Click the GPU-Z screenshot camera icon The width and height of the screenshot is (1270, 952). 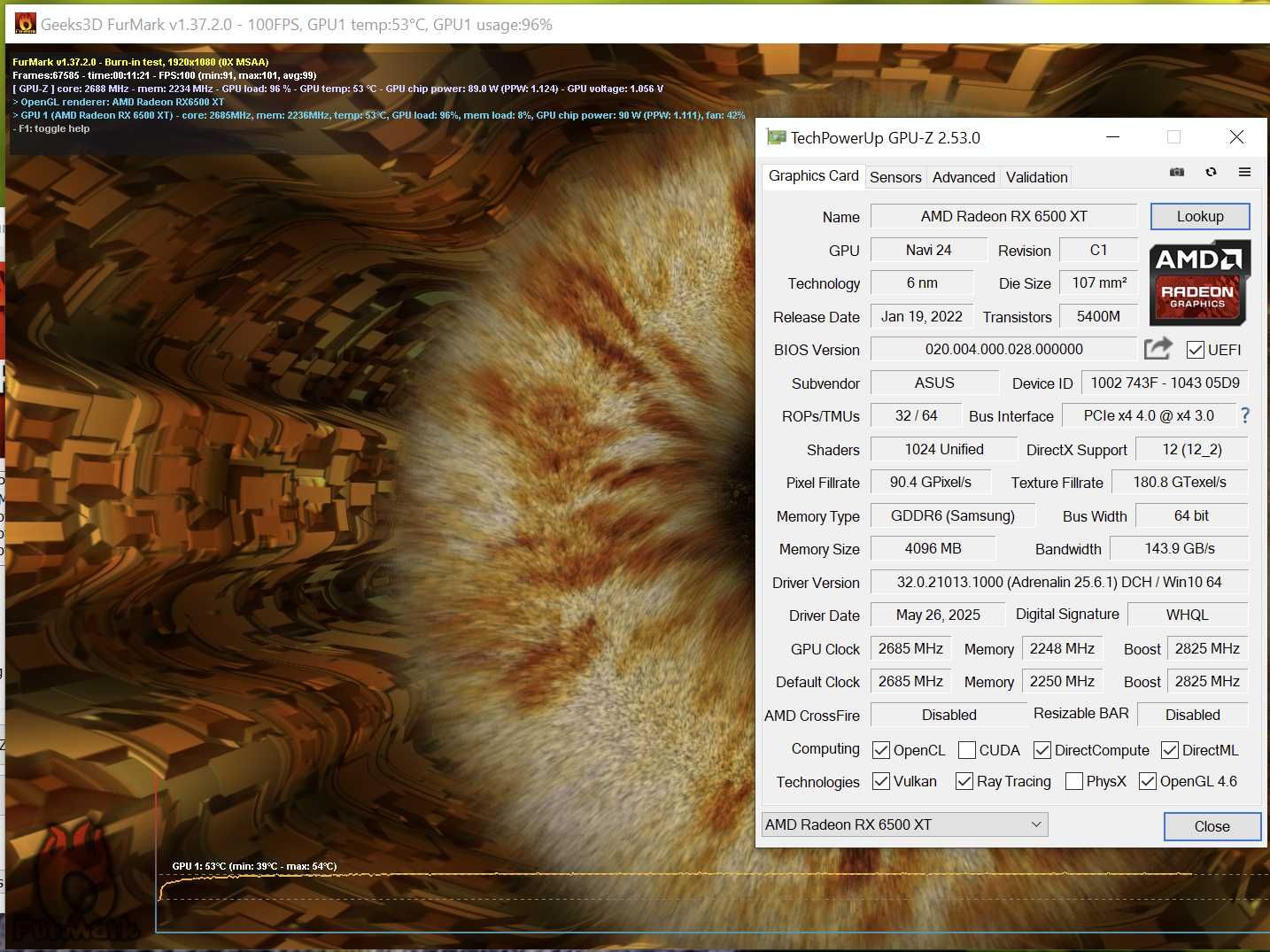[1177, 172]
